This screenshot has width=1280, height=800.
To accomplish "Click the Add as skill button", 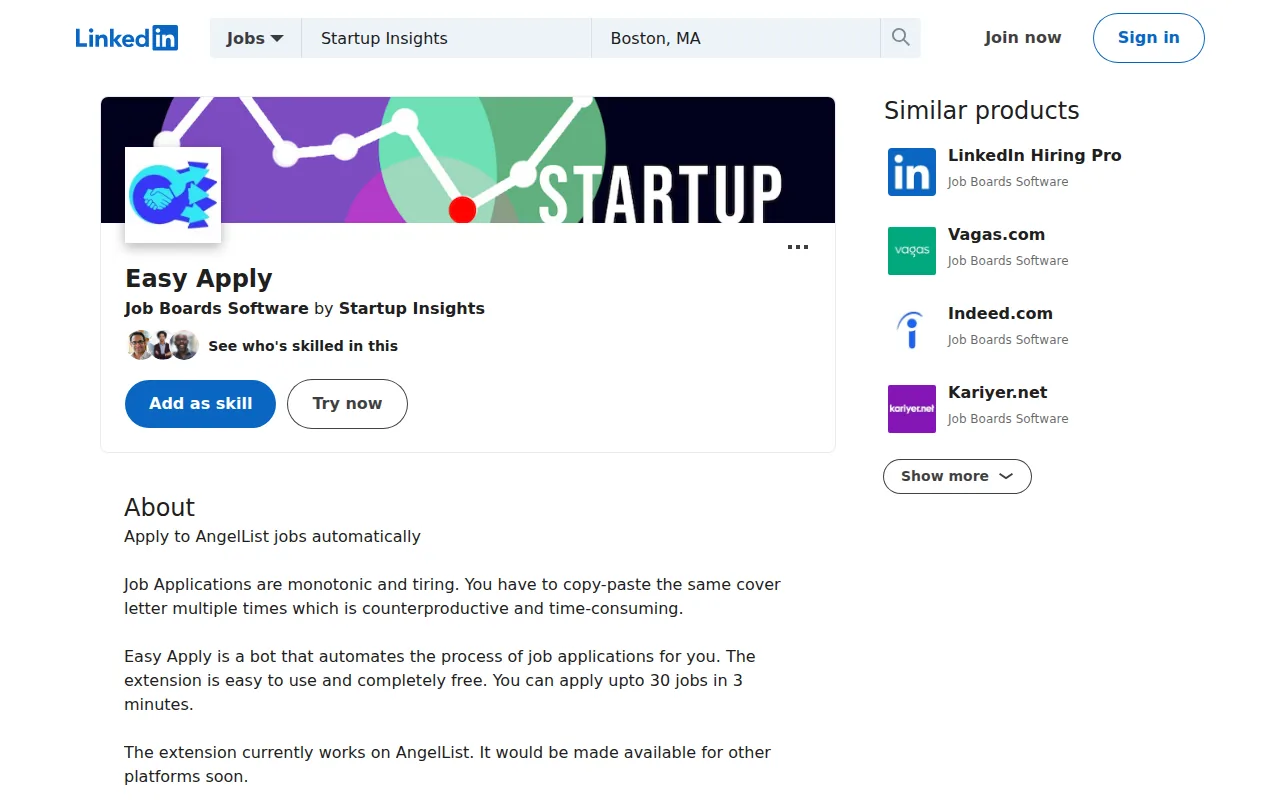I will pos(200,404).
